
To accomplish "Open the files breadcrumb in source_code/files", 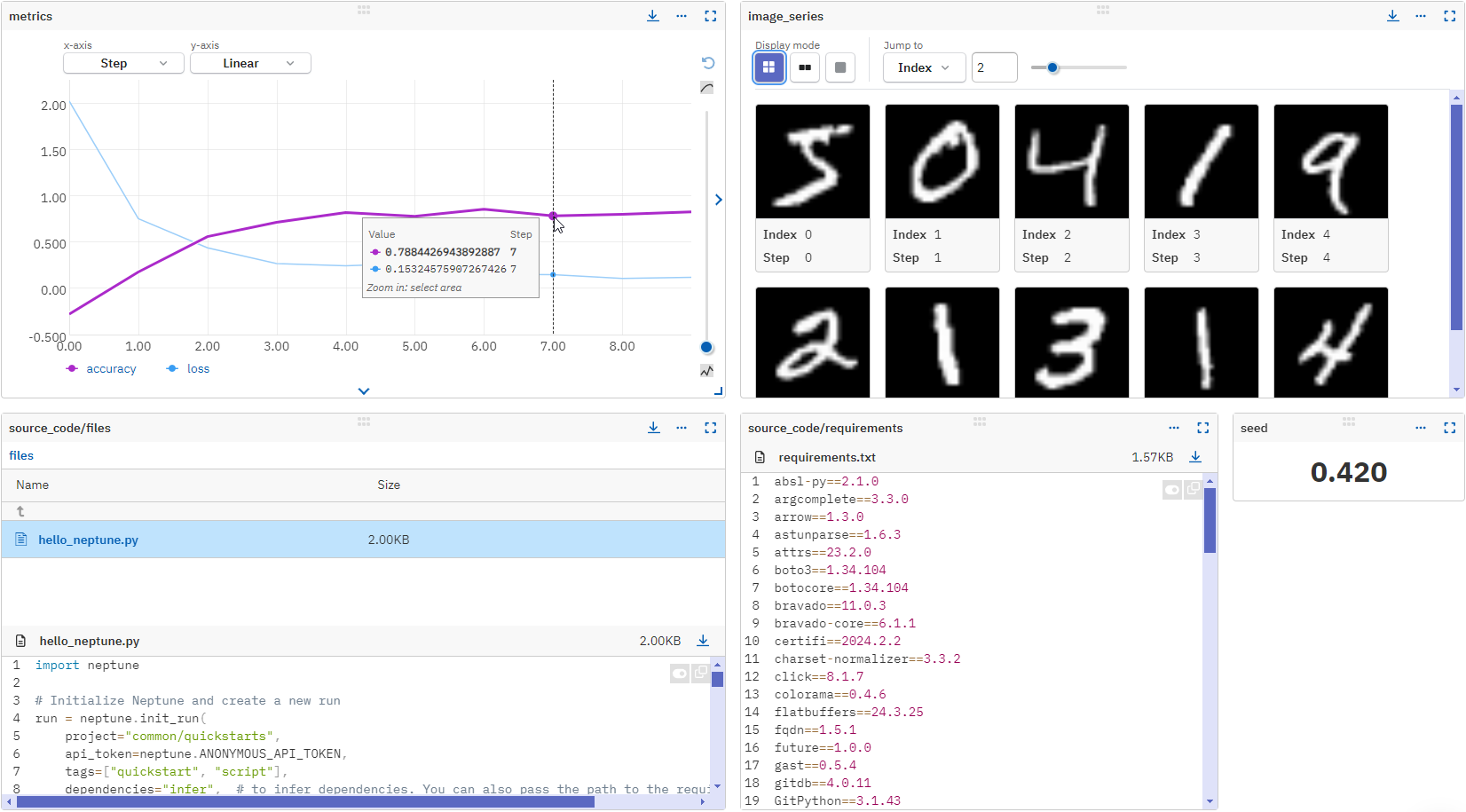I will pos(20,455).
